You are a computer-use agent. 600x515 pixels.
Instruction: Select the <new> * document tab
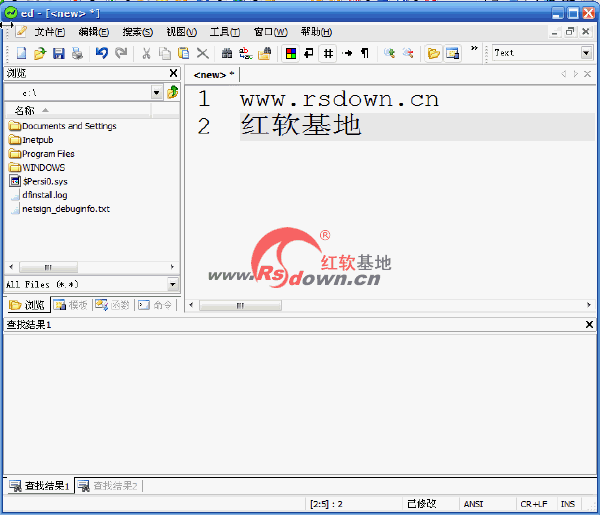214,75
